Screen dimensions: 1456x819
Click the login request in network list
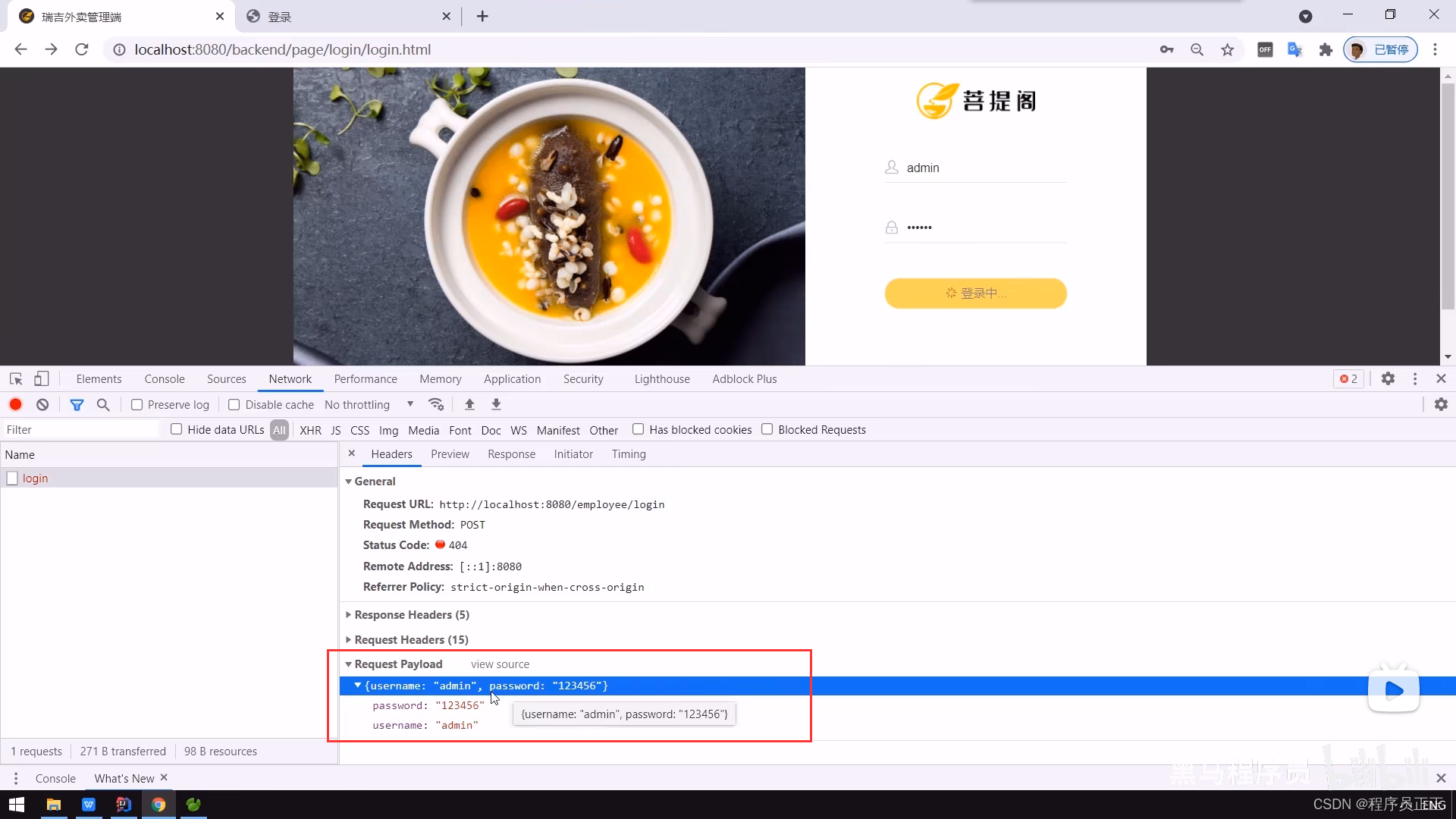click(35, 478)
